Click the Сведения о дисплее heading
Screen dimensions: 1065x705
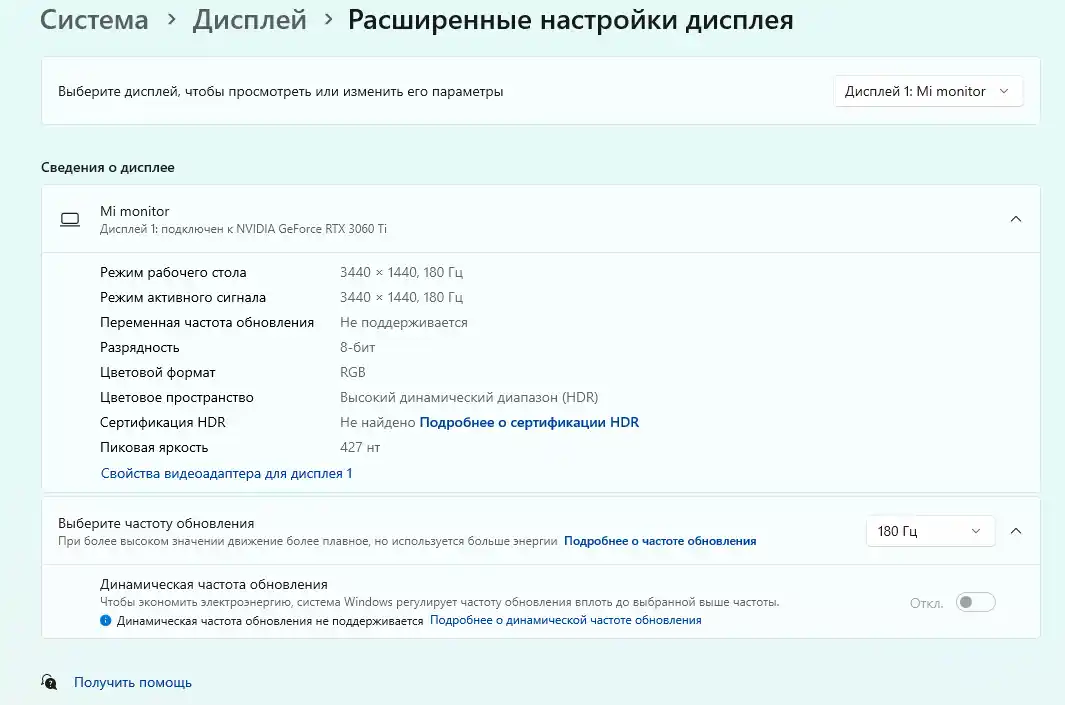(x=107, y=168)
